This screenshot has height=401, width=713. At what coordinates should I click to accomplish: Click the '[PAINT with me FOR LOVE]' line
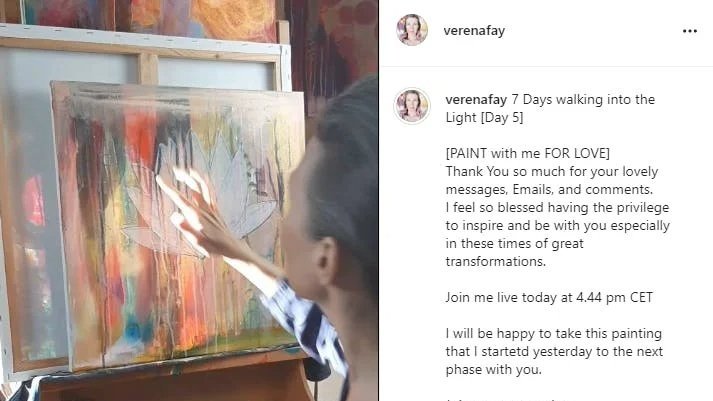(527, 153)
